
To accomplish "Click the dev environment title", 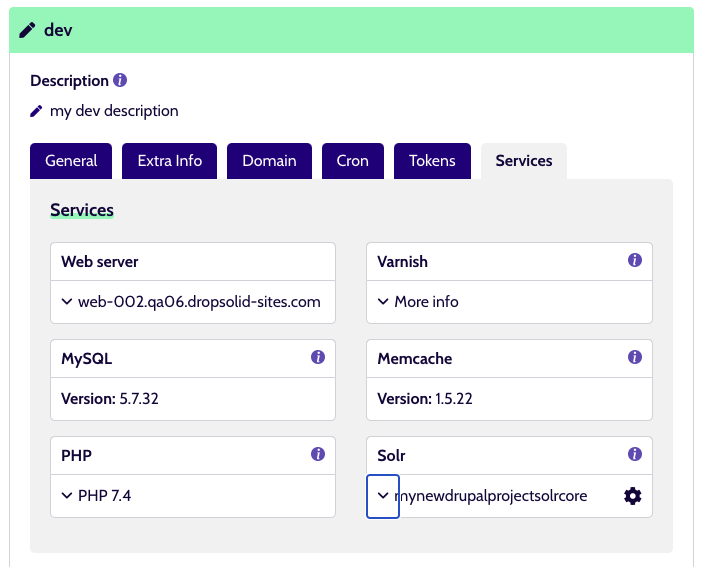I will [58, 30].
